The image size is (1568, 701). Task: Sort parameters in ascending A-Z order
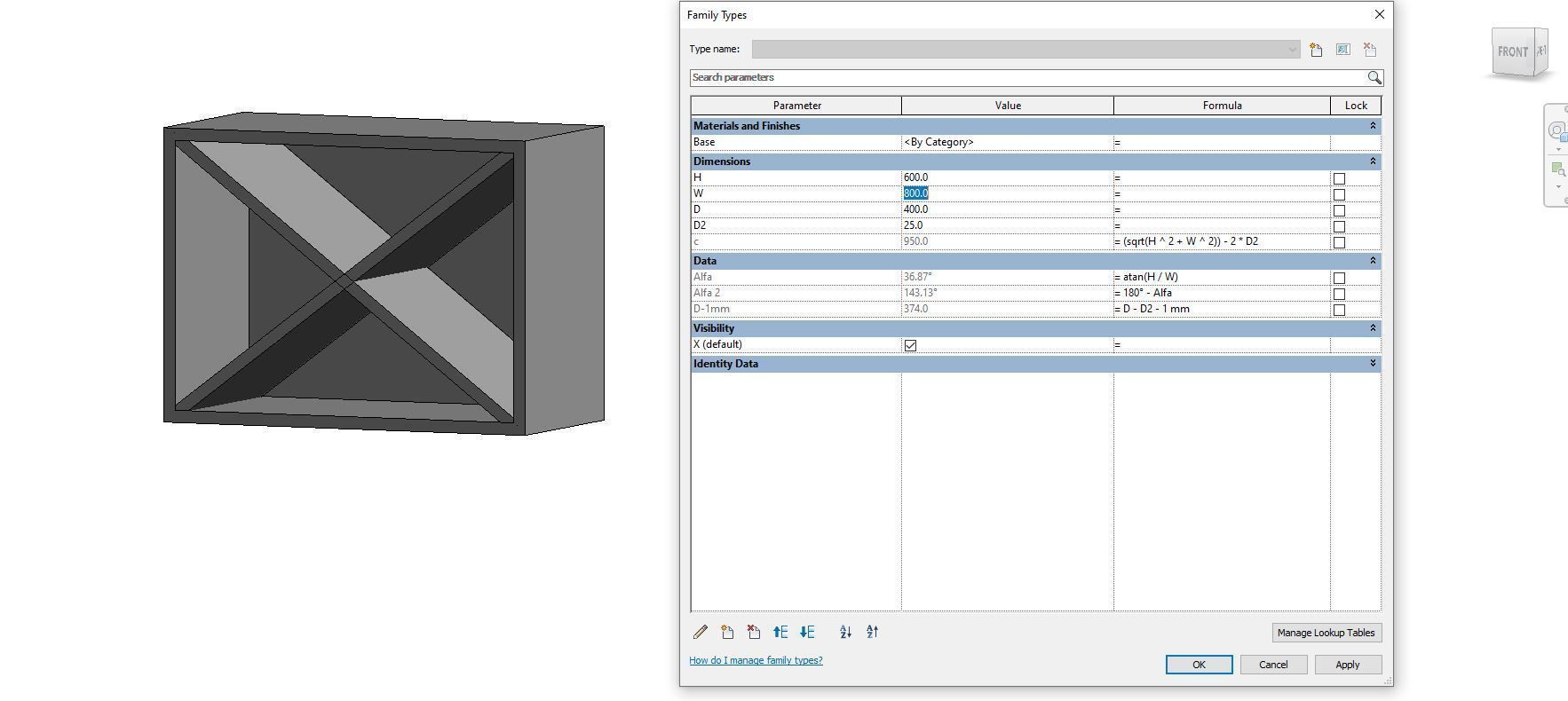point(845,632)
